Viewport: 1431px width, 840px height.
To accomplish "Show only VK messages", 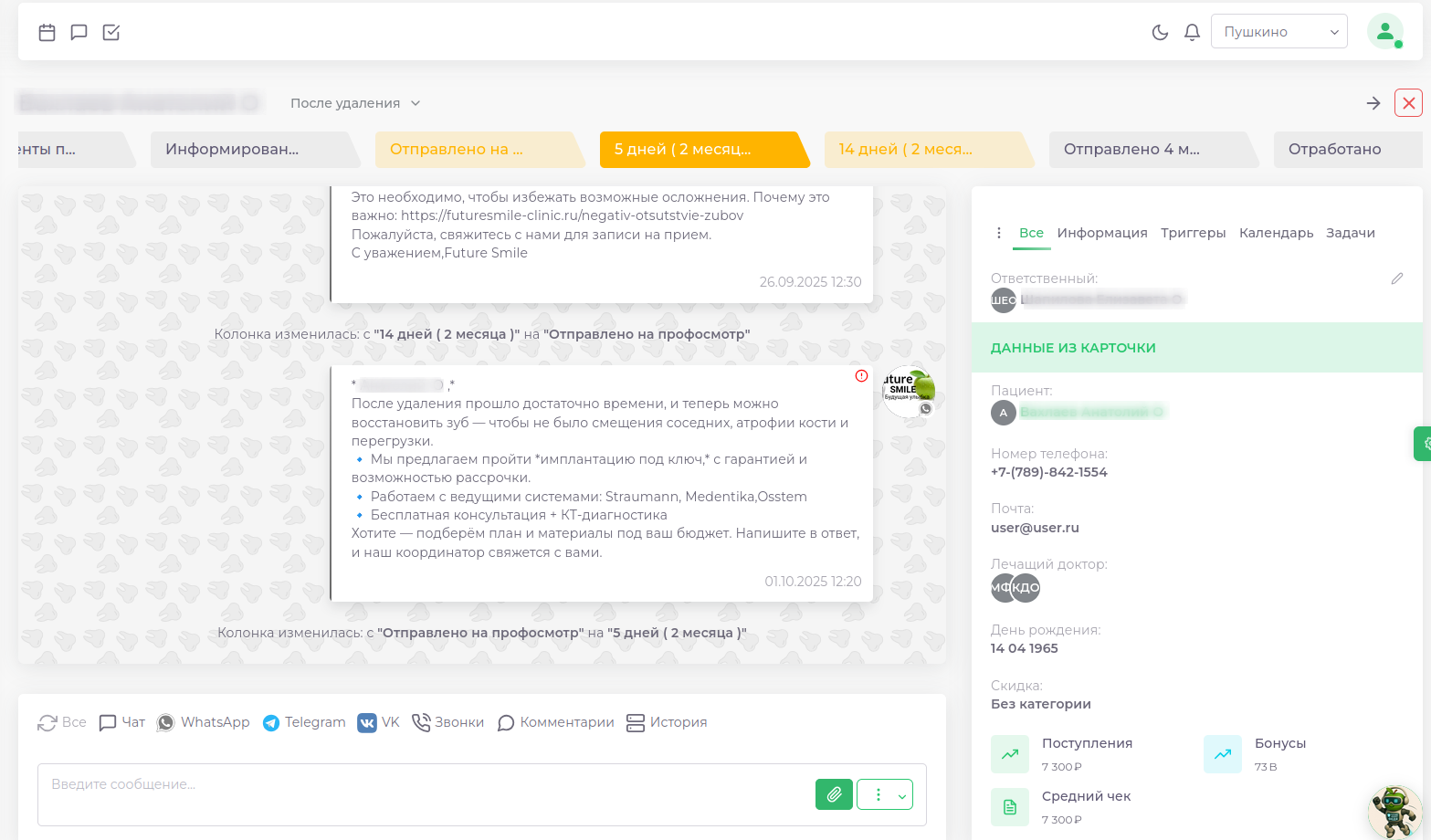I will 378,722.
